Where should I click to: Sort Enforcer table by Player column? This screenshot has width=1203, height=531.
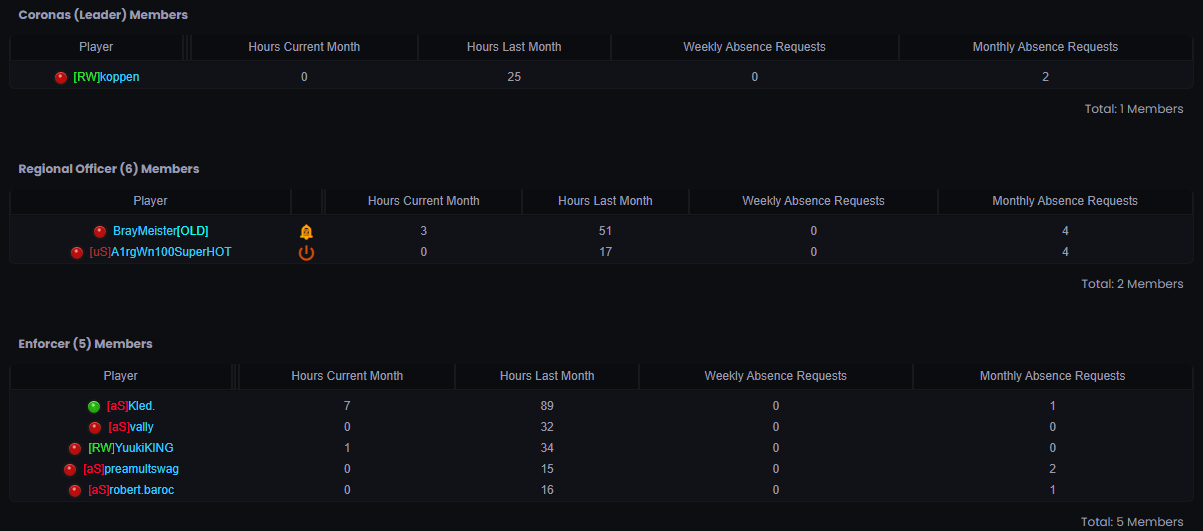pos(121,376)
